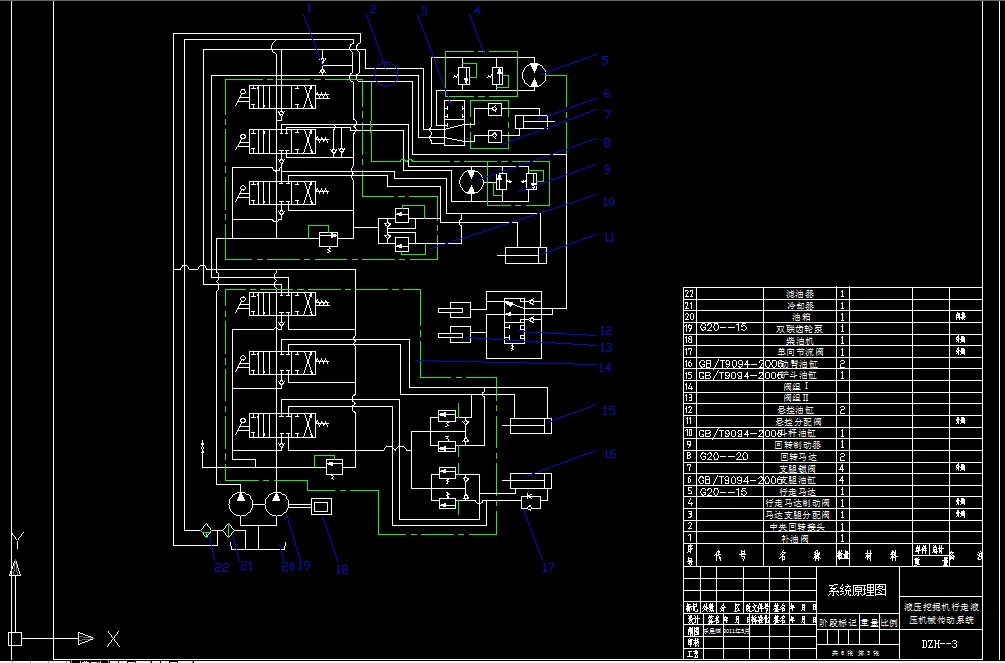The height and width of the screenshot is (663, 1005).
Task: Select the '柴油机' cell in parts list
Action: point(801,340)
